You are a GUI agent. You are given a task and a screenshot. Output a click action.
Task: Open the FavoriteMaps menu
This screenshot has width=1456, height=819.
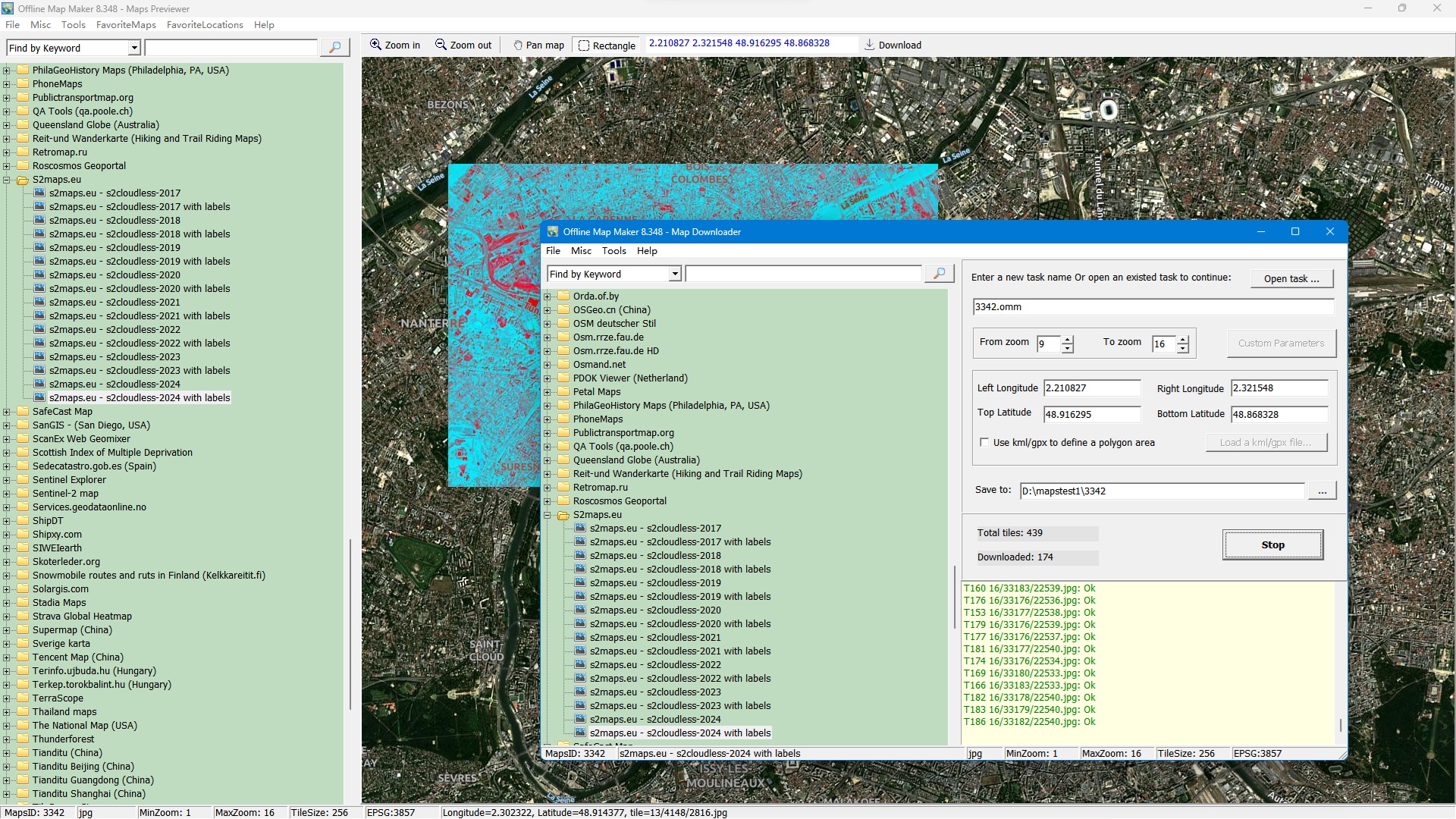126,25
